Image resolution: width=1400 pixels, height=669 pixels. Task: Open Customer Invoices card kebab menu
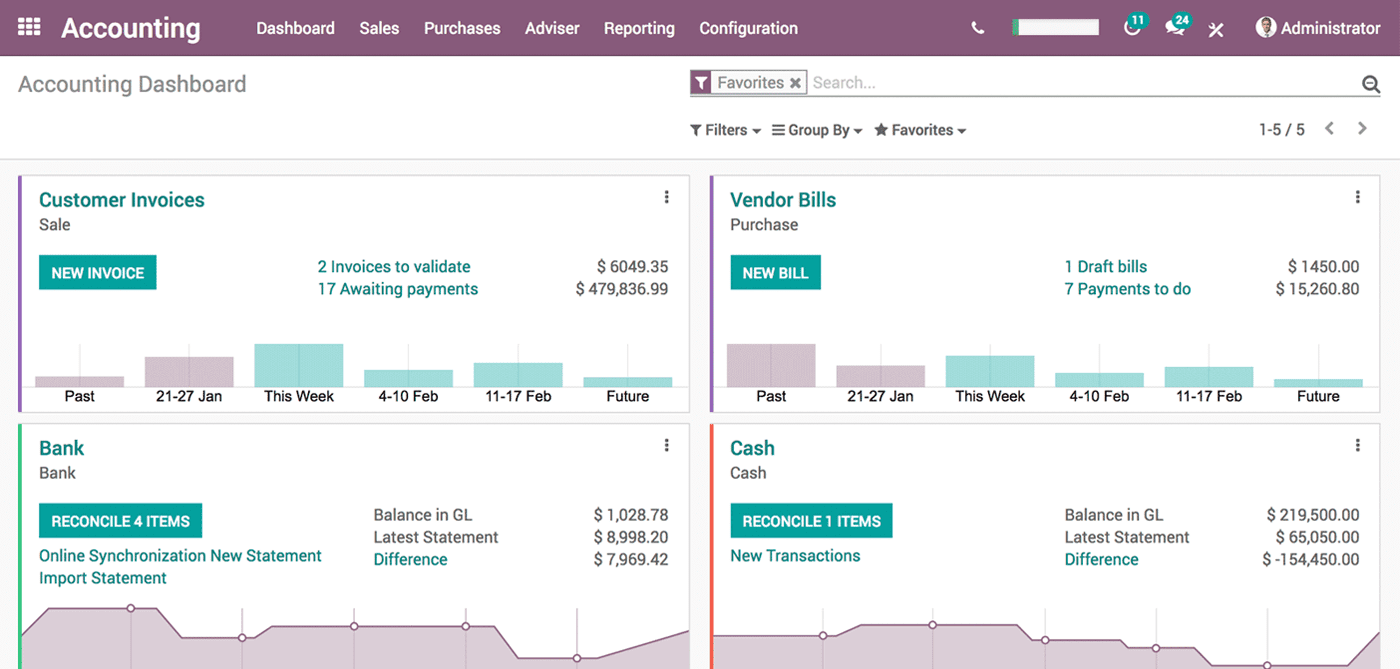667,198
